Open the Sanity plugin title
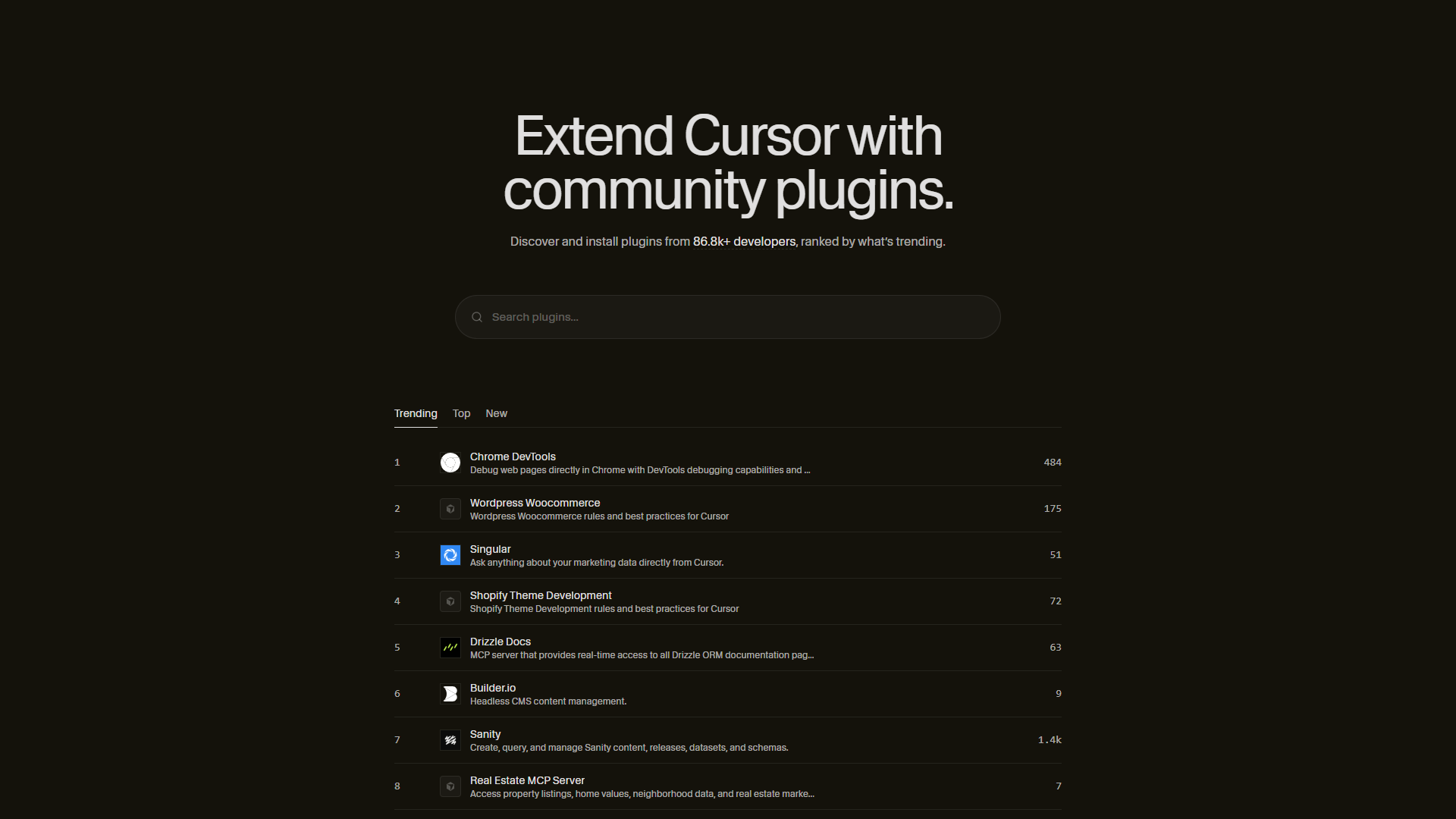This screenshot has width=1456, height=819. (x=485, y=734)
